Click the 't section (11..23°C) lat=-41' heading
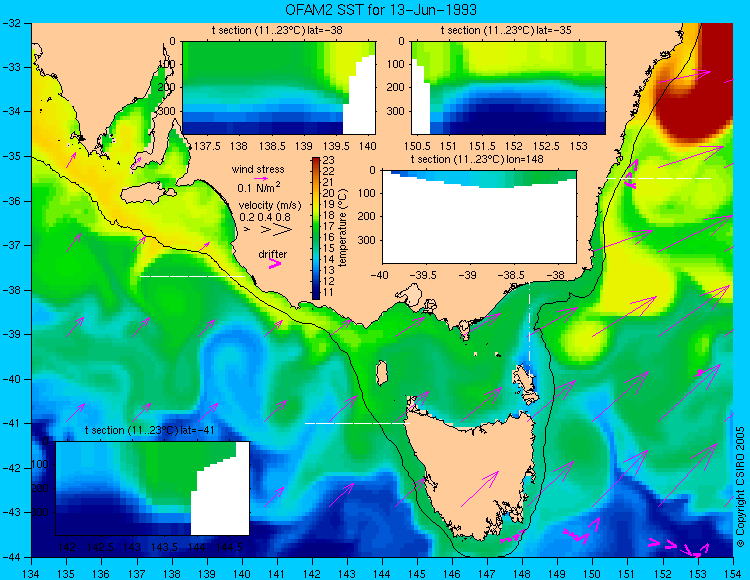Screen dimensions: 750x580 coord(149,430)
